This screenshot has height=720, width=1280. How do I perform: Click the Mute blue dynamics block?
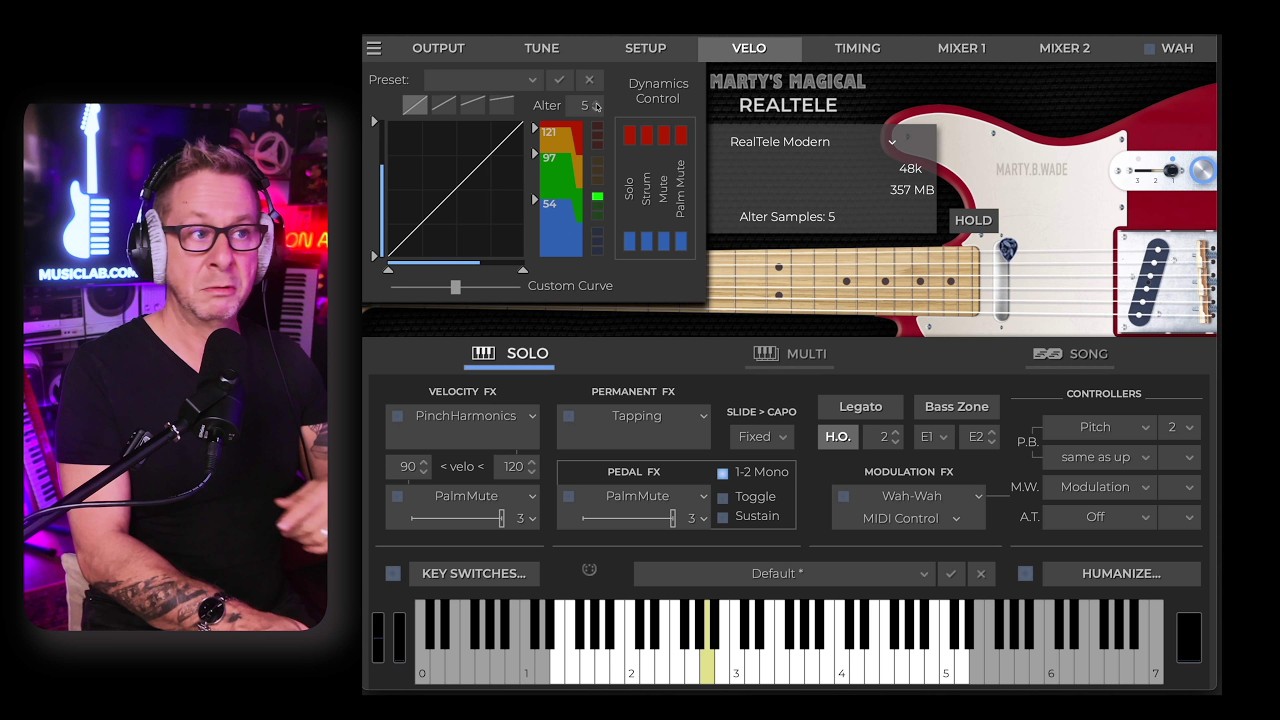pyautogui.click(x=664, y=241)
